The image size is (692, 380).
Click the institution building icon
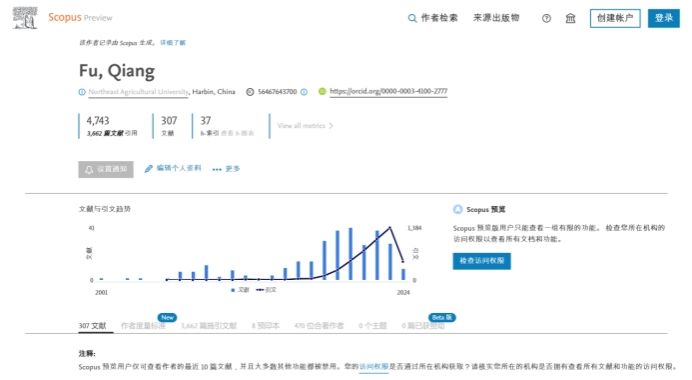tap(571, 18)
